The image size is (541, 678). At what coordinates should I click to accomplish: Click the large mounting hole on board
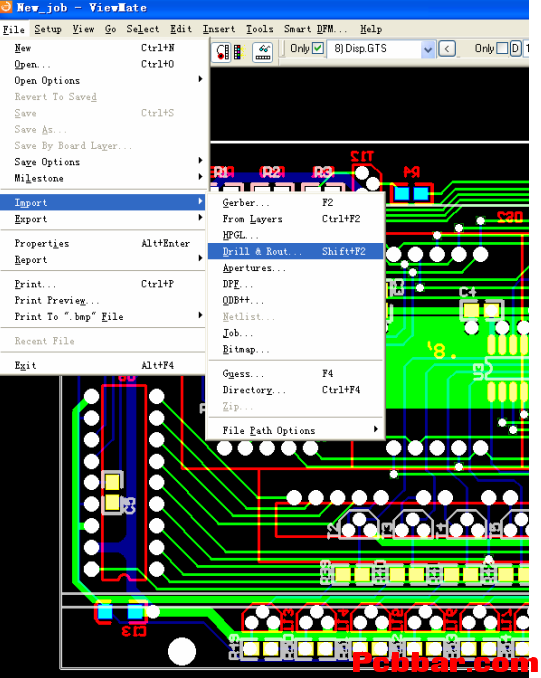[x=182, y=651]
